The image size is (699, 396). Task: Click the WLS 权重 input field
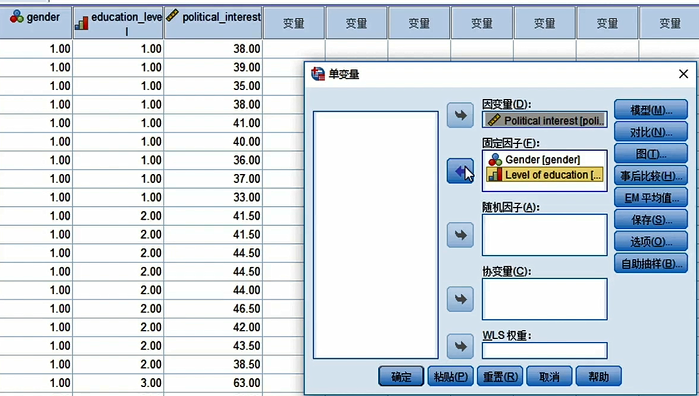(545, 351)
